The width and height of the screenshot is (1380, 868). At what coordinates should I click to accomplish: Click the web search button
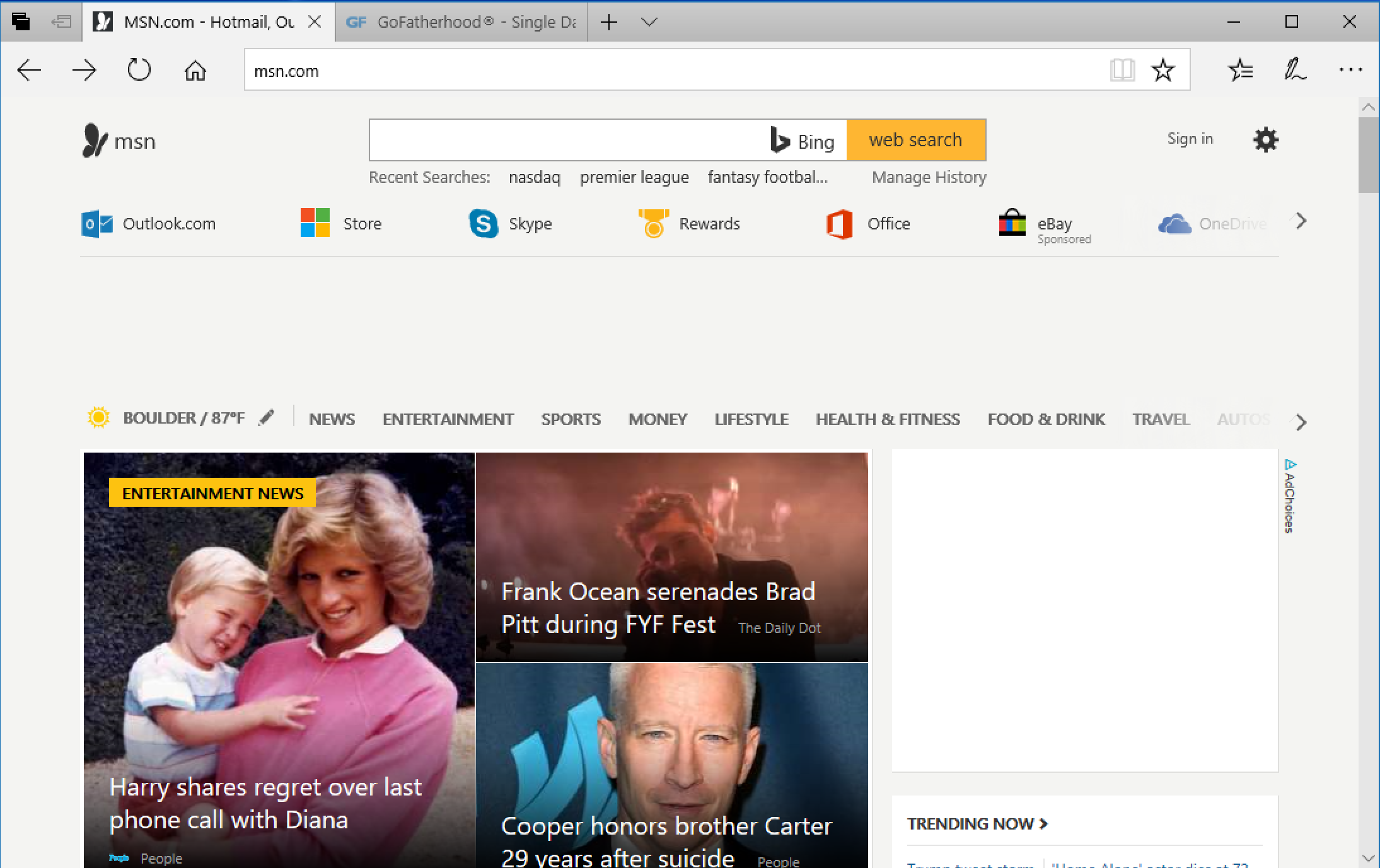(x=915, y=140)
